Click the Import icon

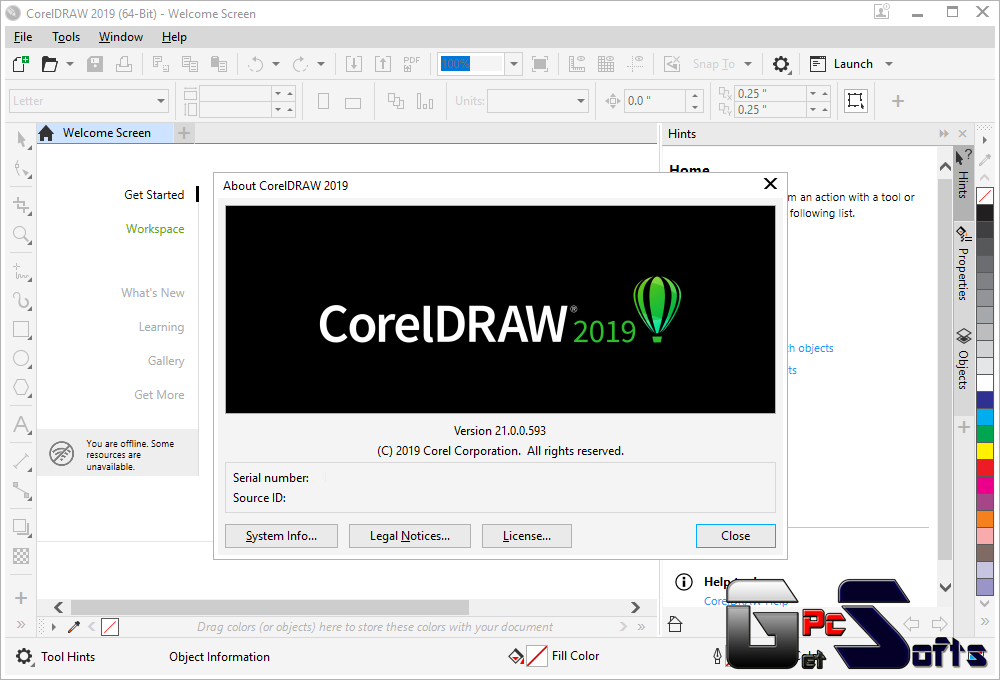pos(354,64)
